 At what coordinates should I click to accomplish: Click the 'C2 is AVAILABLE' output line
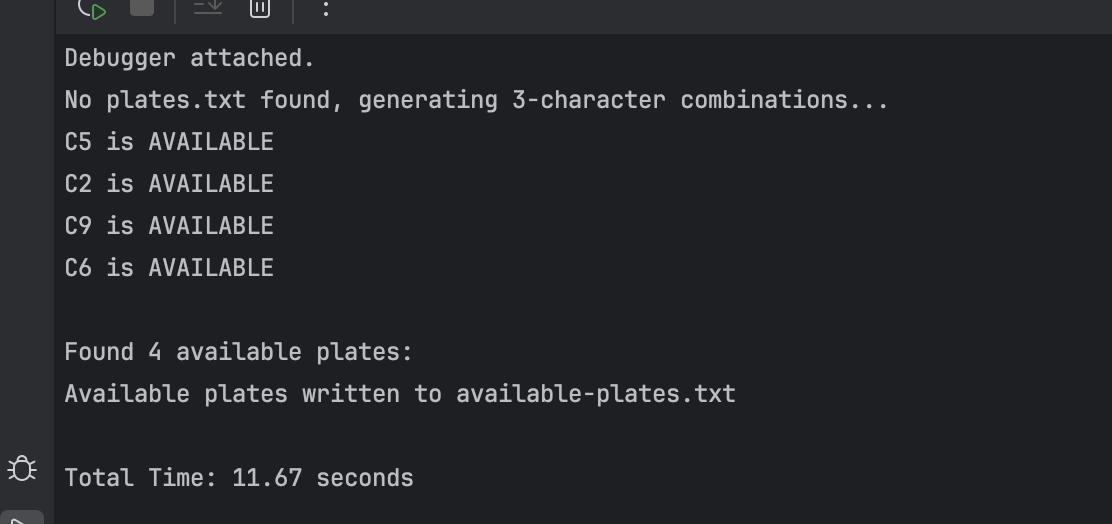click(169, 184)
